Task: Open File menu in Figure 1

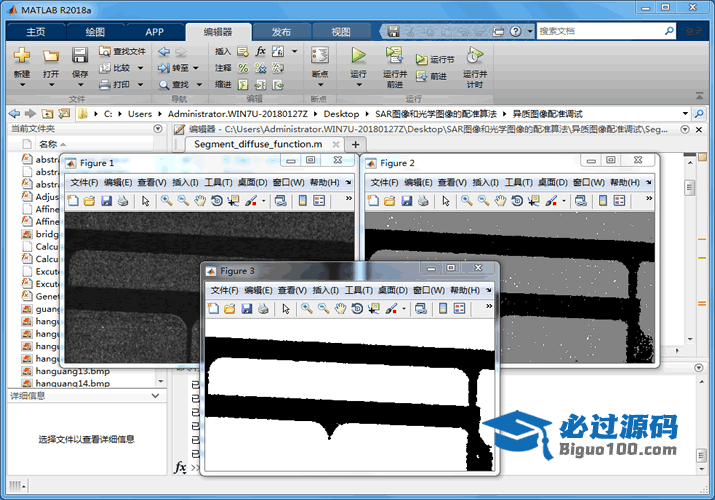Action: click(84, 183)
